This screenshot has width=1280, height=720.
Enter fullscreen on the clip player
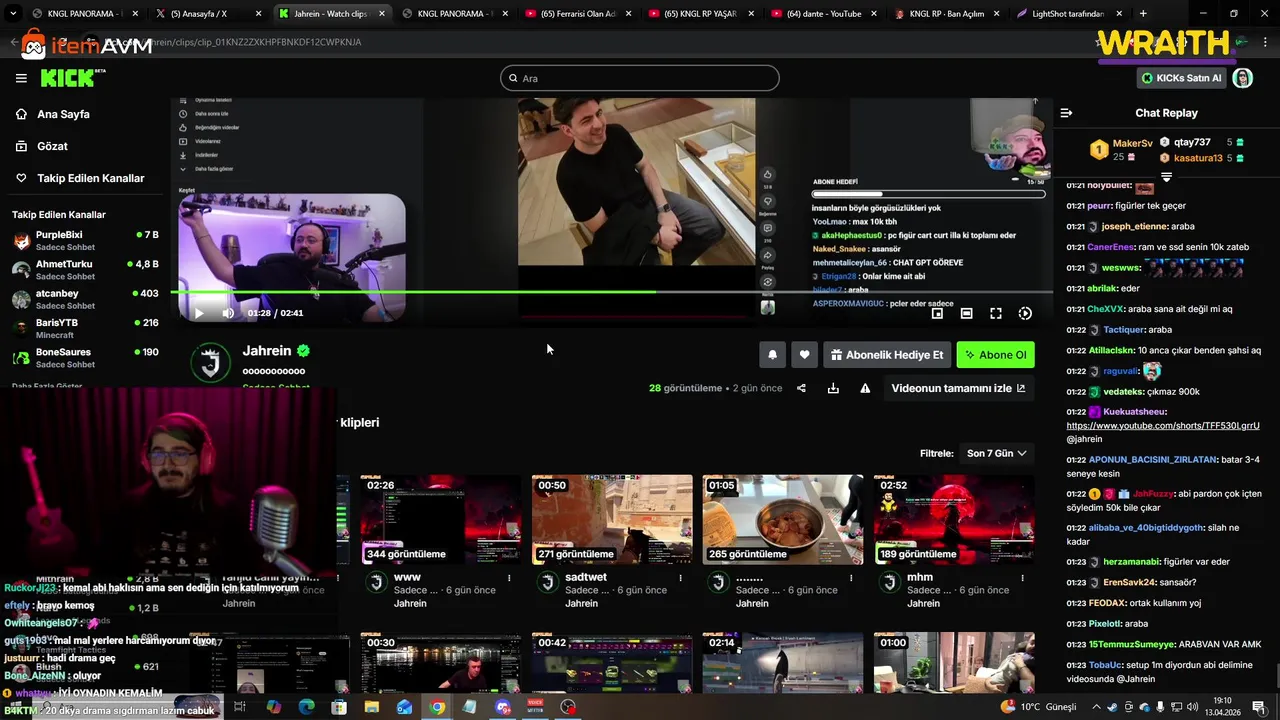(996, 313)
